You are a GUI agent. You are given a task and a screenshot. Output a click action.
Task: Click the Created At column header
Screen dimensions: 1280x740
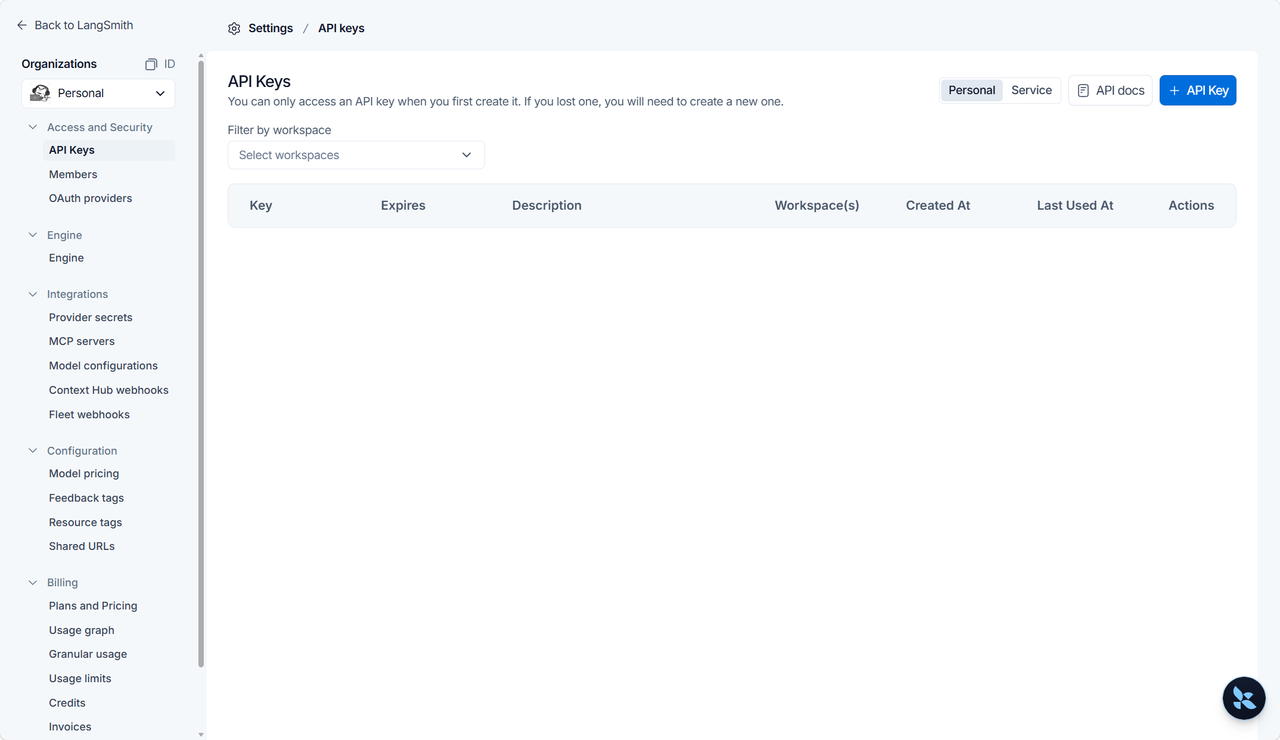tap(938, 205)
